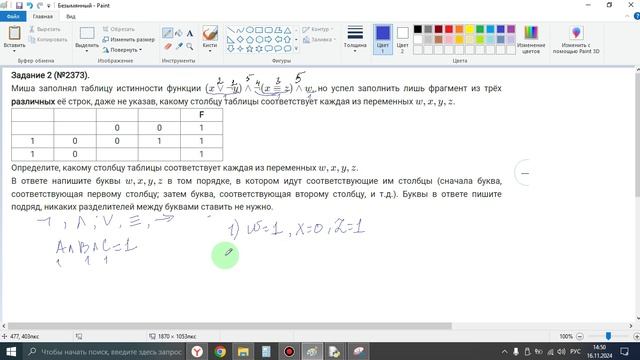This screenshot has height=360, width=640.
Task: Click the zoom slider handle
Action: coord(608,336)
